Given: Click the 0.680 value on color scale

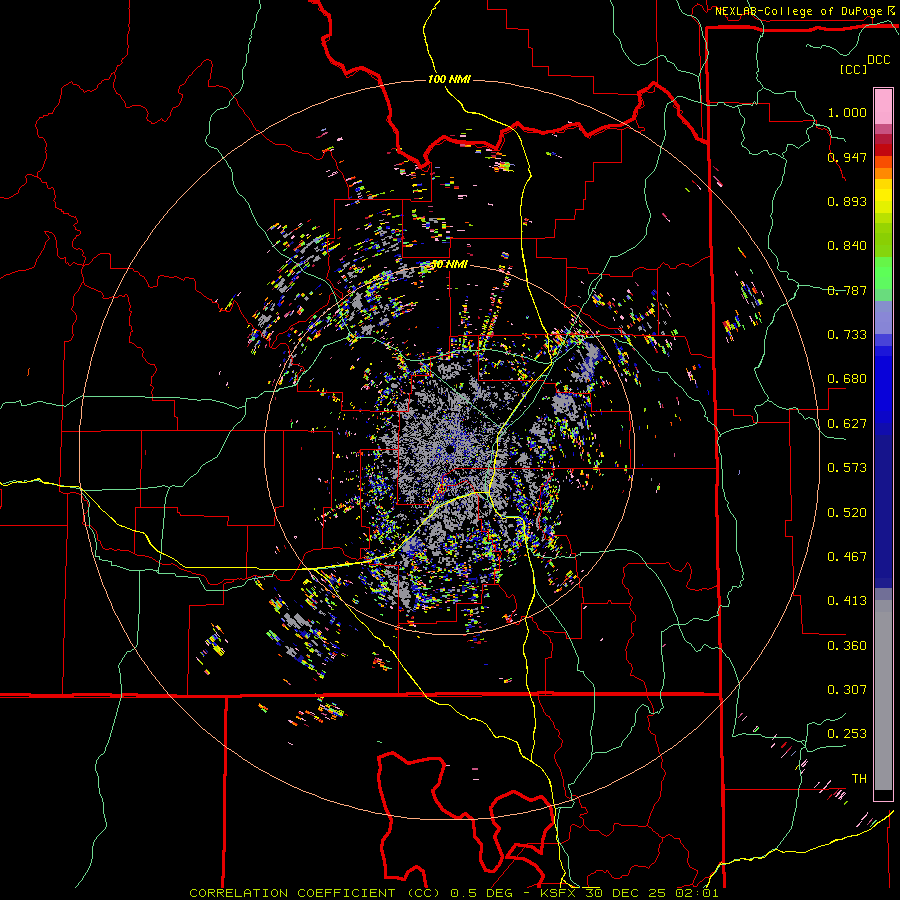Looking at the screenshot, I should 847,379.
